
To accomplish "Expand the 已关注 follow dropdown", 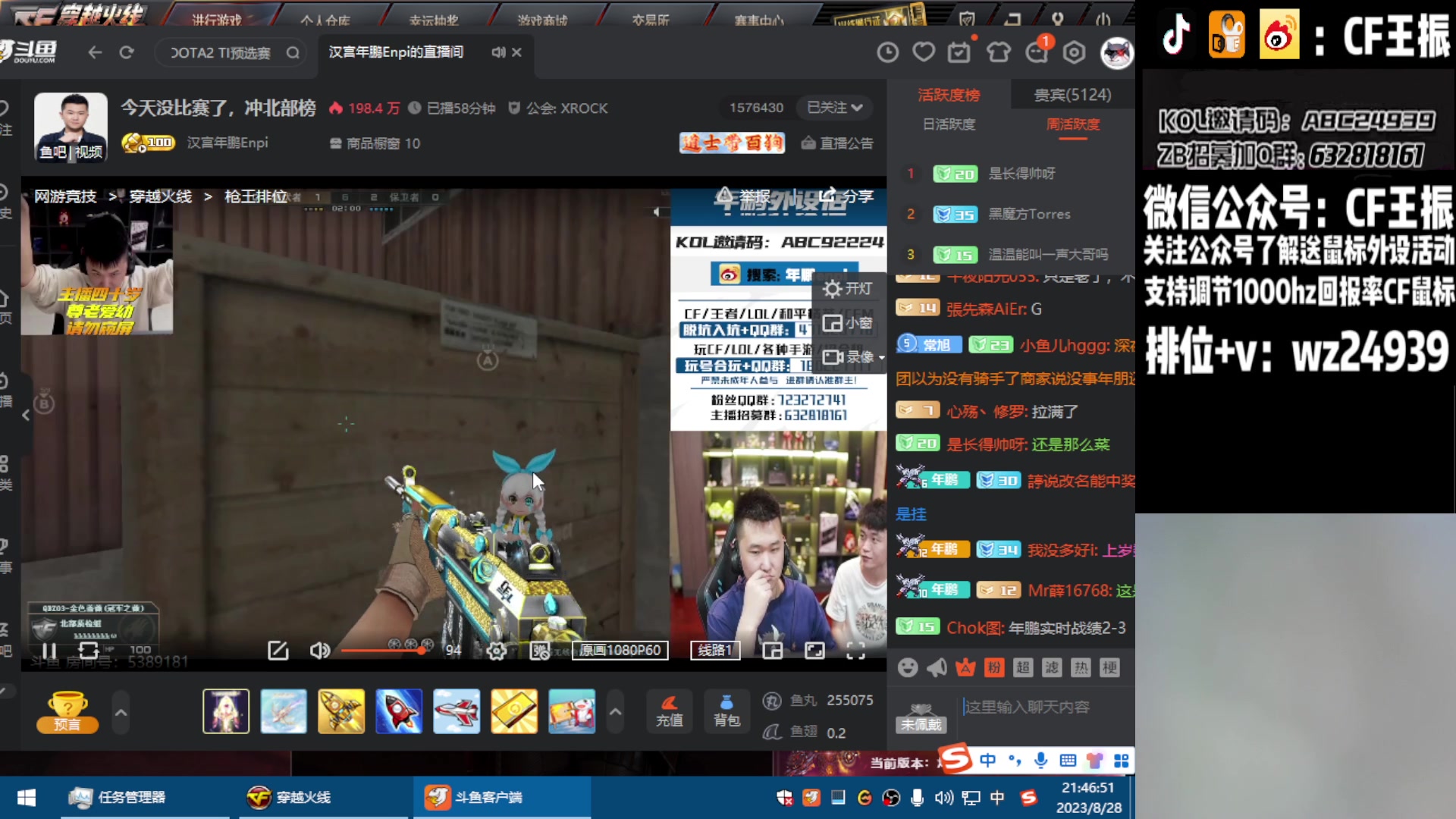I will click(x=834, y=108).
